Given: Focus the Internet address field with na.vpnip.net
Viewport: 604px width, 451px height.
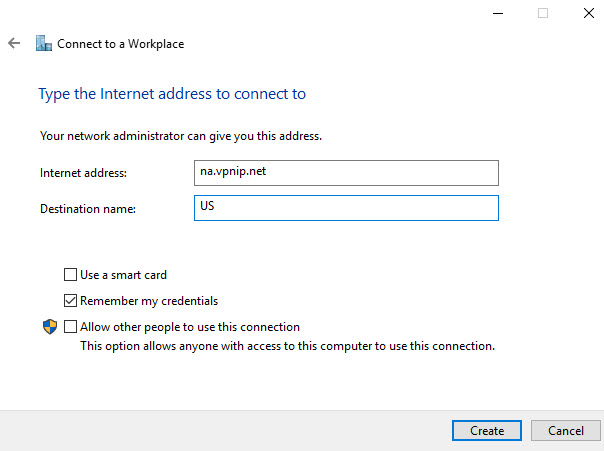Looking at the screenshot, I should tap(346, 173).
